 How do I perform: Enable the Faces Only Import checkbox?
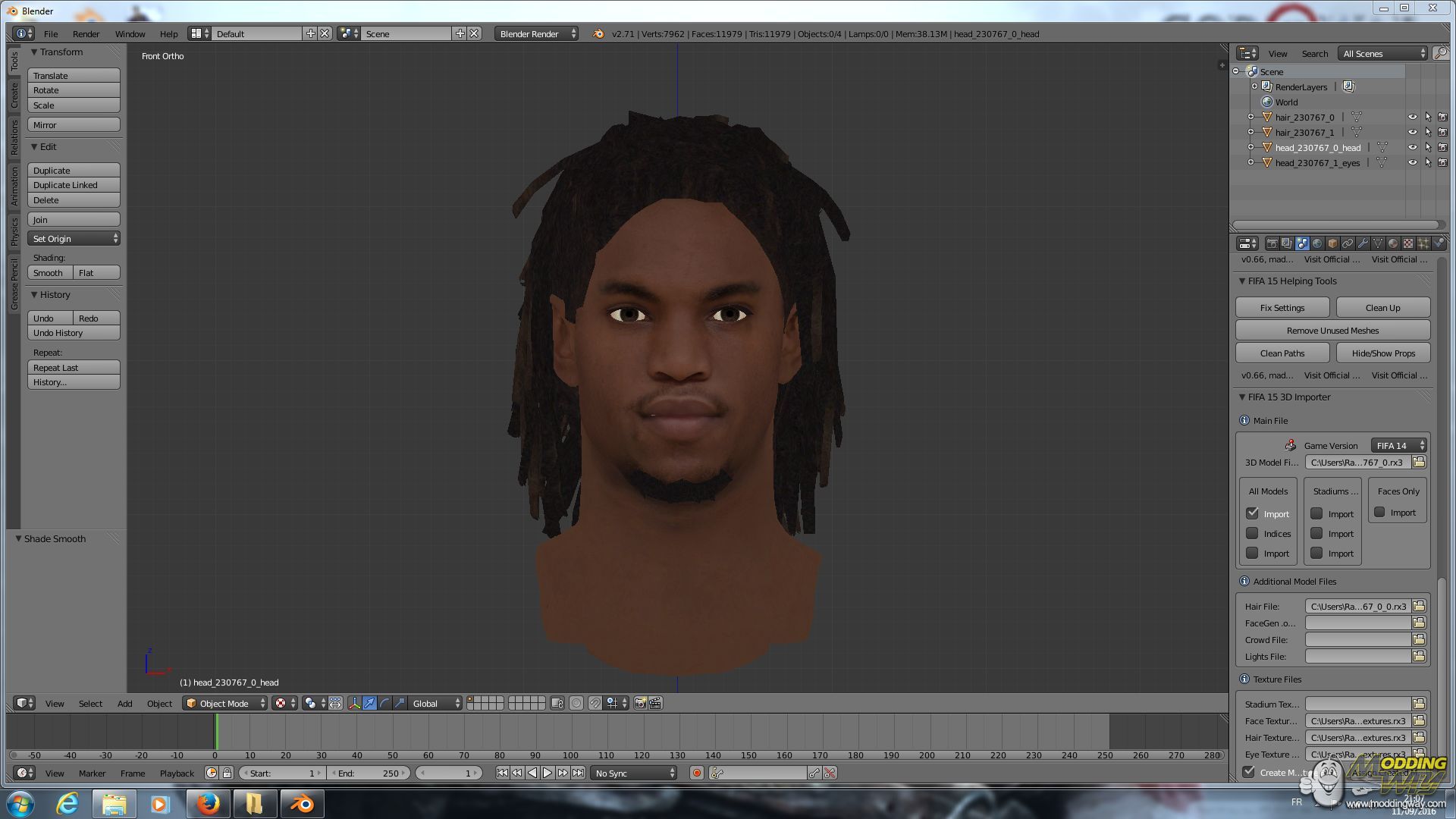pyautogui.click(x=1379, y=513)
